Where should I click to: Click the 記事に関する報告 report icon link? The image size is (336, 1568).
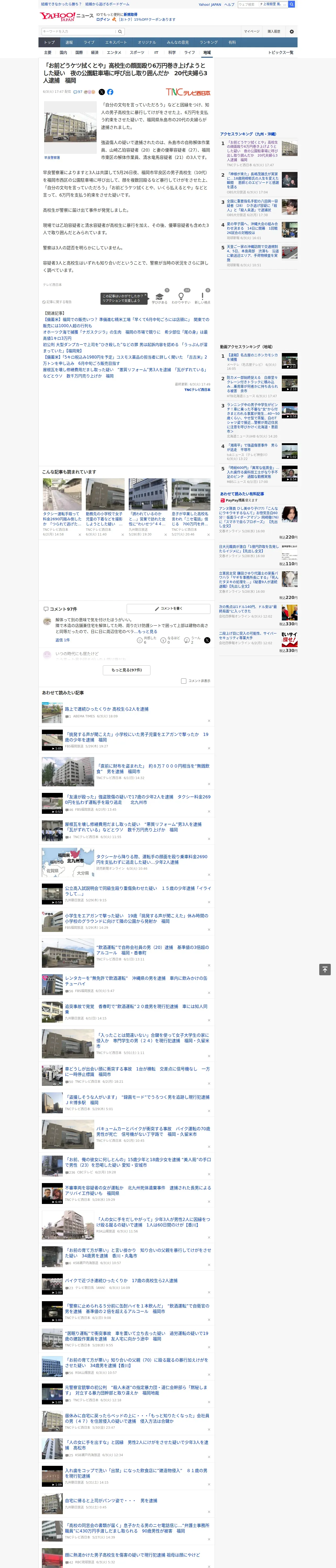click(57, 302)
